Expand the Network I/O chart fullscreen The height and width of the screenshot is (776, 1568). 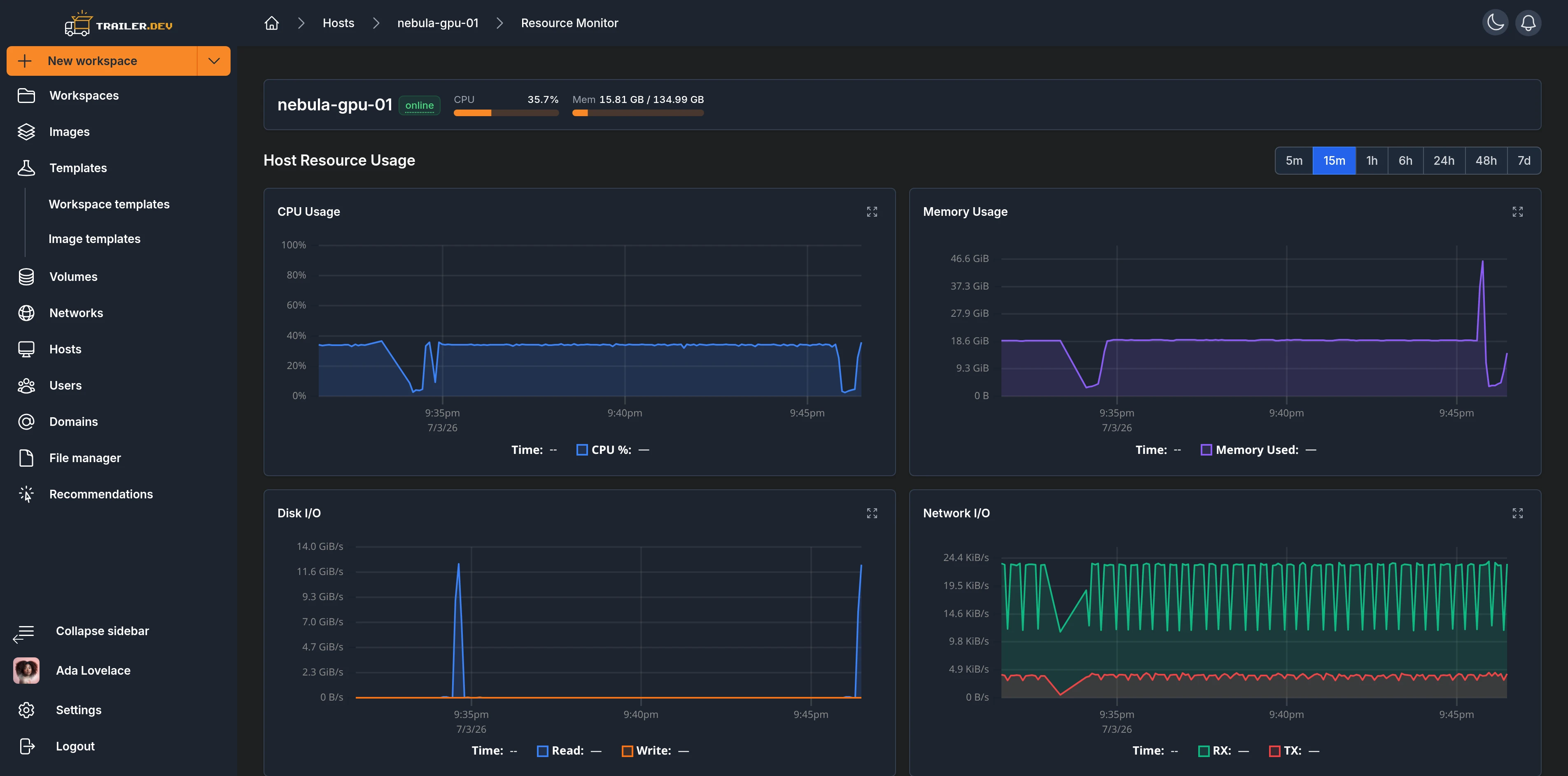coord(1517,513)
